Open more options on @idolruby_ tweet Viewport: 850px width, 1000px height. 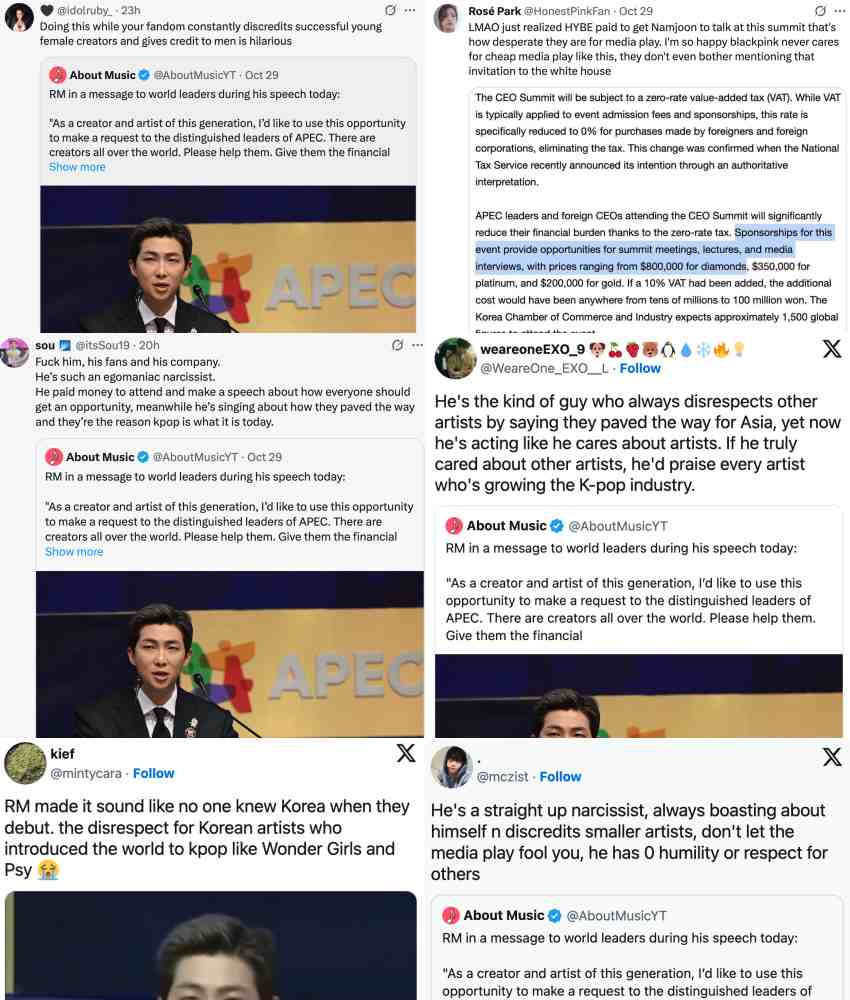[x=410, y=10]
